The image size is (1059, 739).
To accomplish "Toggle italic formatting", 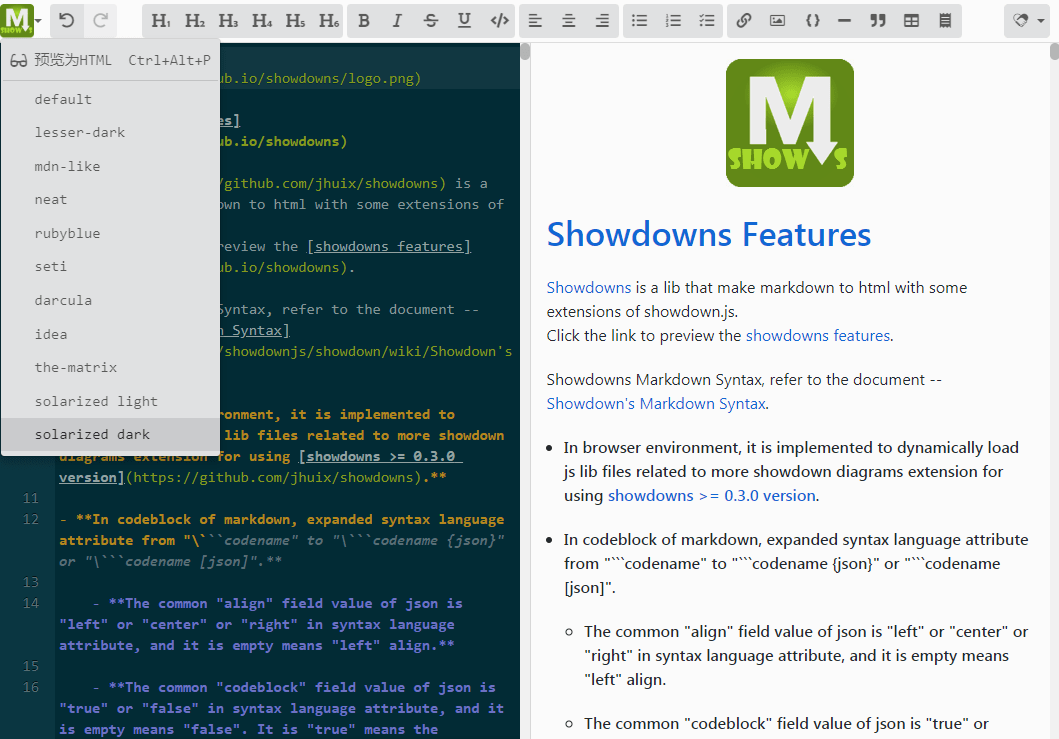I will (397, 20).
